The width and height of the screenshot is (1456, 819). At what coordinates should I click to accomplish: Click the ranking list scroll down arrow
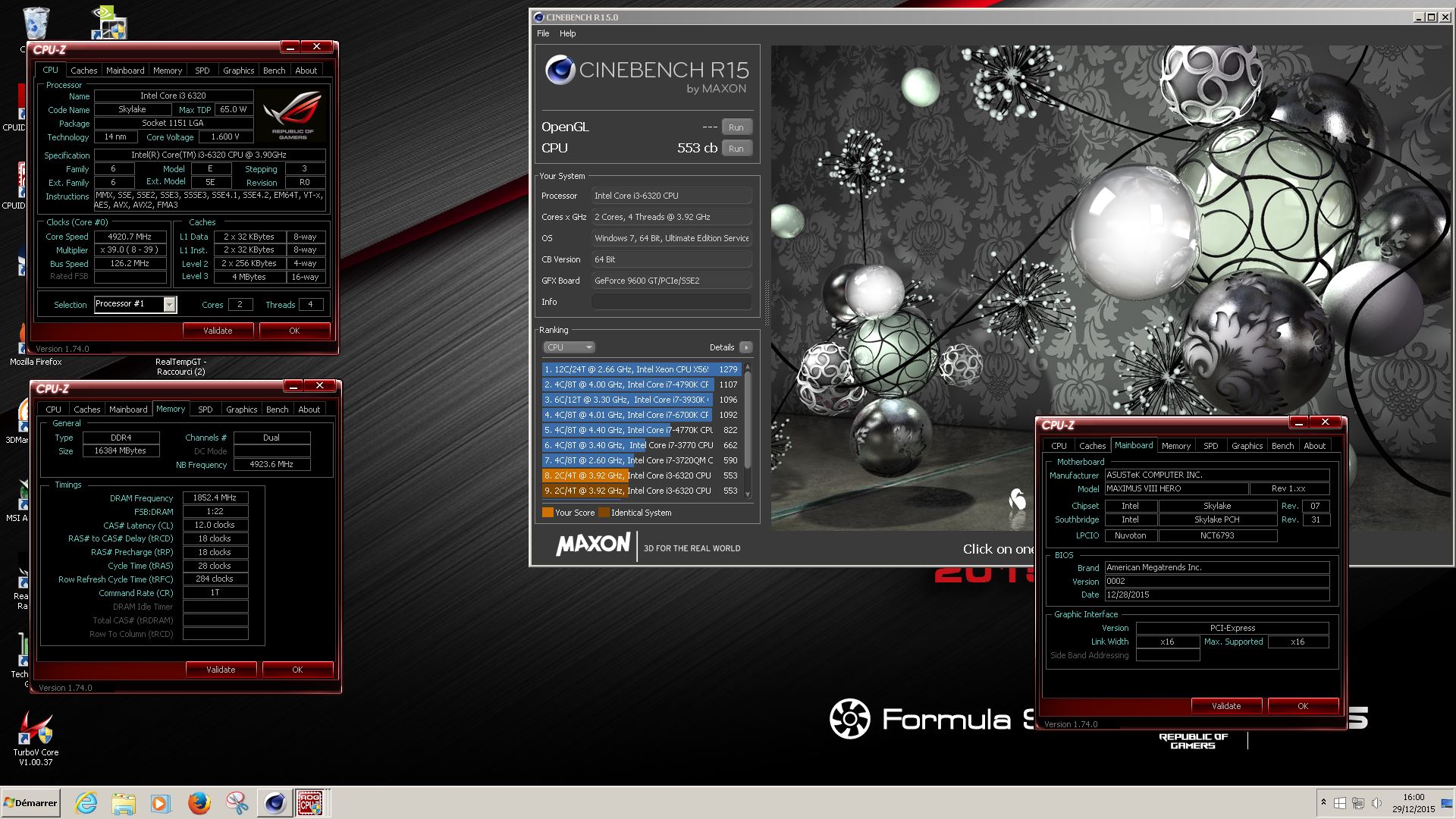point(748,494)
